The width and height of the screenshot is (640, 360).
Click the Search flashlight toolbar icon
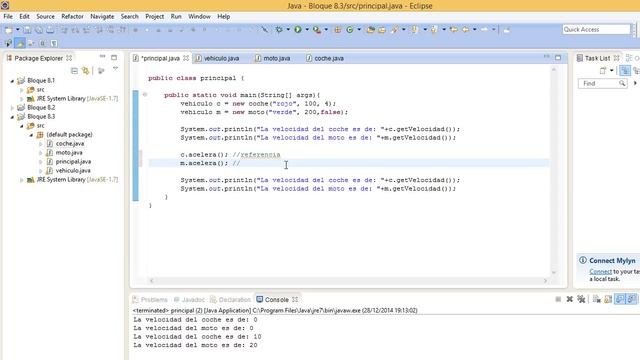tap(395, 30)
